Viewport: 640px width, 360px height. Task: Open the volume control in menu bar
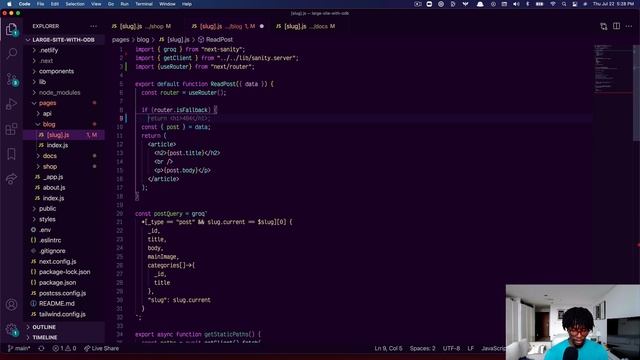click(516, 4)
